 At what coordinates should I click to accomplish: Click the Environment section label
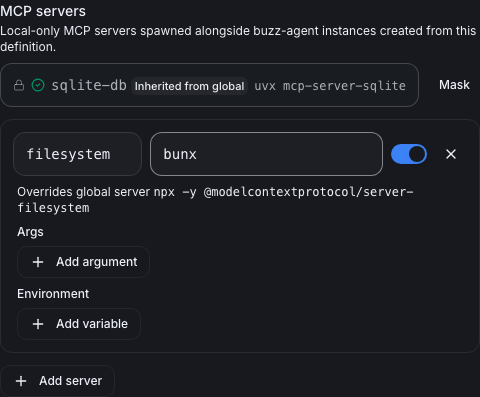click(x=53, y=294)
